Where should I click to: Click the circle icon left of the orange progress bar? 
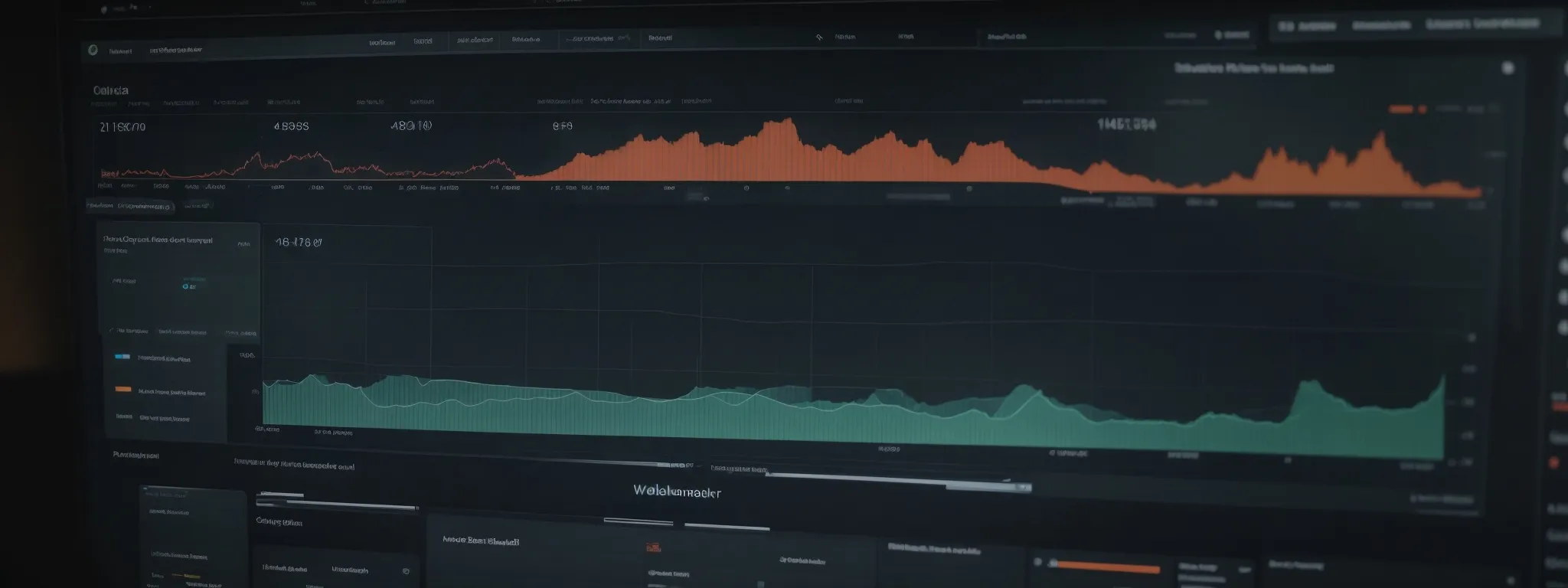1038,563
